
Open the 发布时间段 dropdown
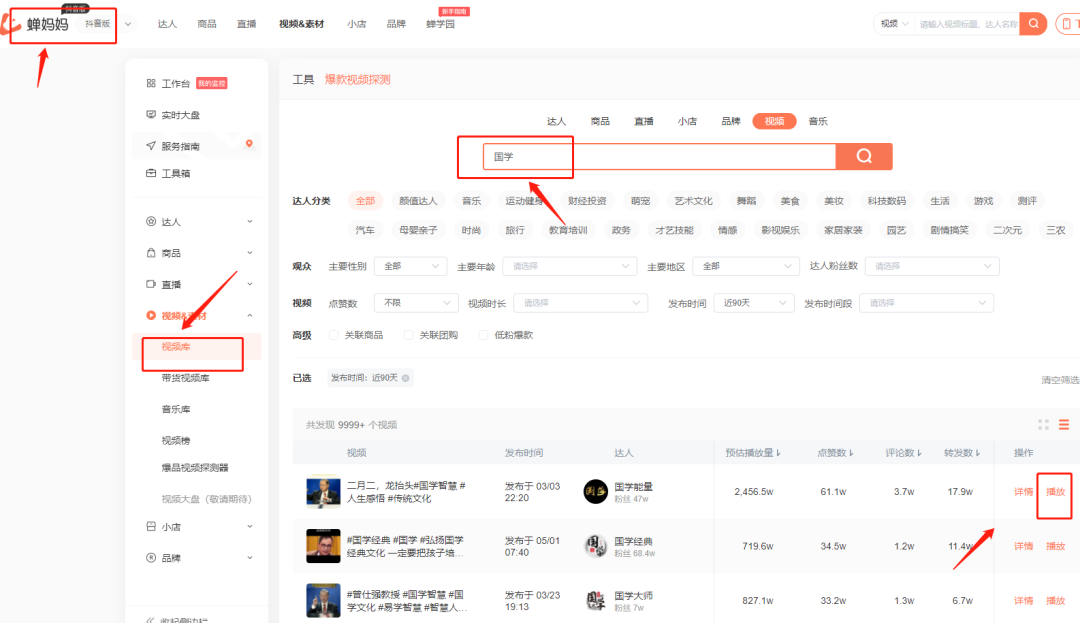[x=926, y=303]
